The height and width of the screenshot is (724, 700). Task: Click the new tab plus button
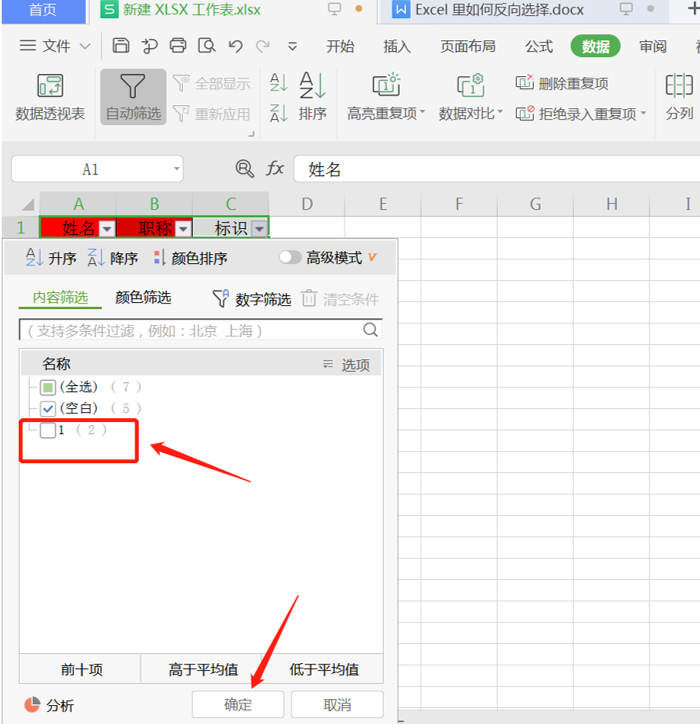(693, 9)
